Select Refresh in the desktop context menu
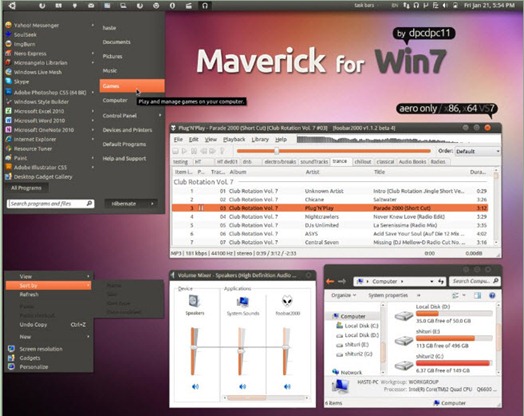Image resolution: width=524 pixels, height=416 pixels. point(29,294)
